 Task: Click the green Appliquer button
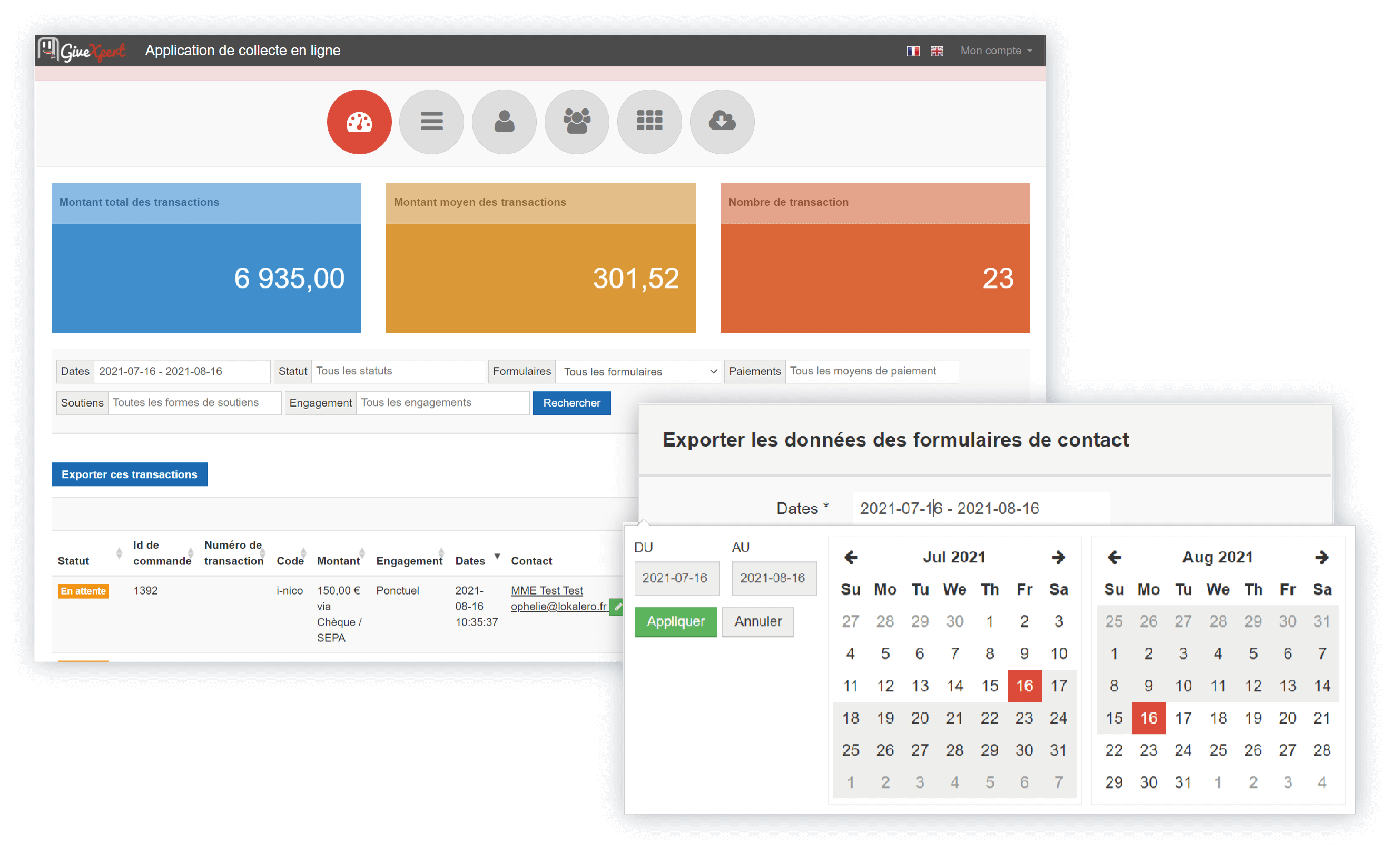676,622
